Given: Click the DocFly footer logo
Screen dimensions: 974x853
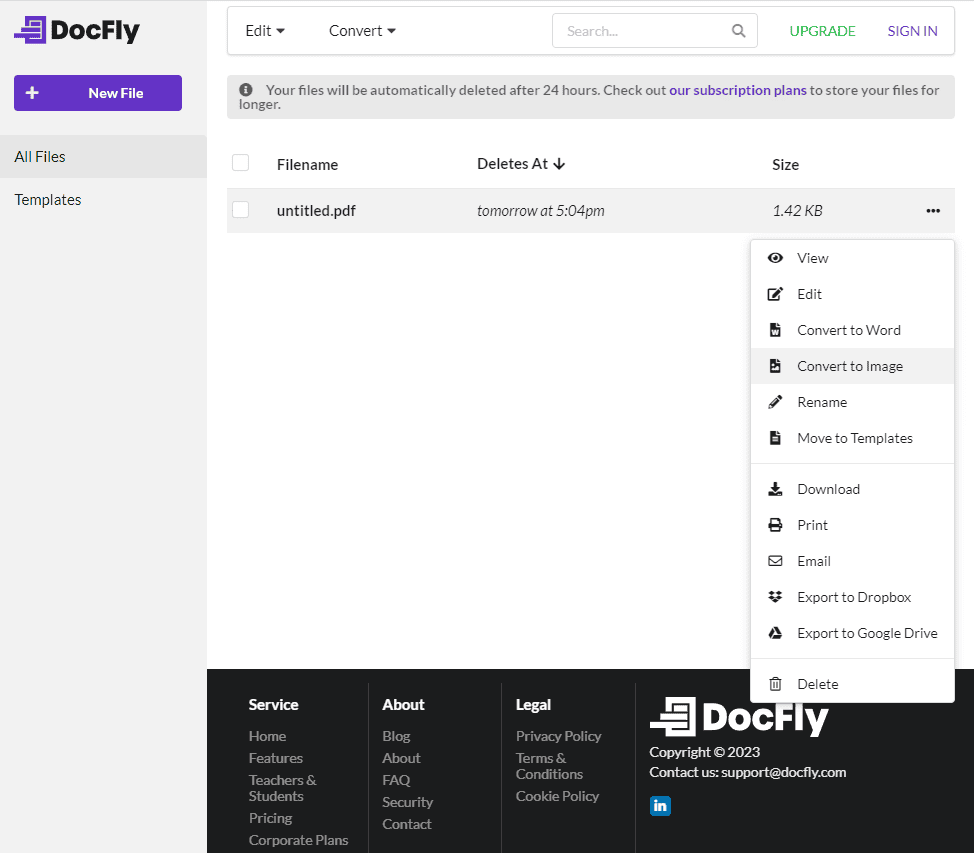Looking at the screenshot, I should pos(739,716).
